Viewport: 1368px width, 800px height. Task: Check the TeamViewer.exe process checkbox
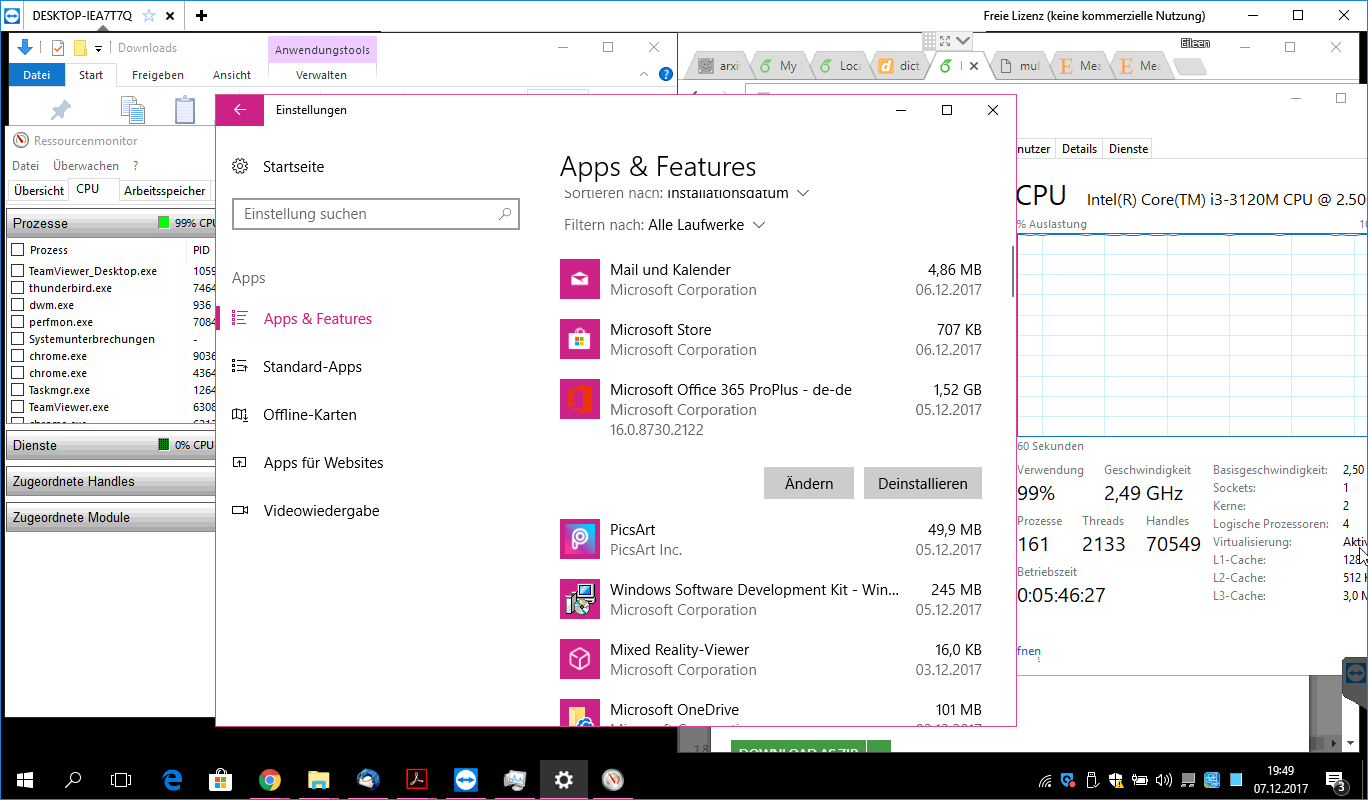pyautogui.click(x=18, y=407)
